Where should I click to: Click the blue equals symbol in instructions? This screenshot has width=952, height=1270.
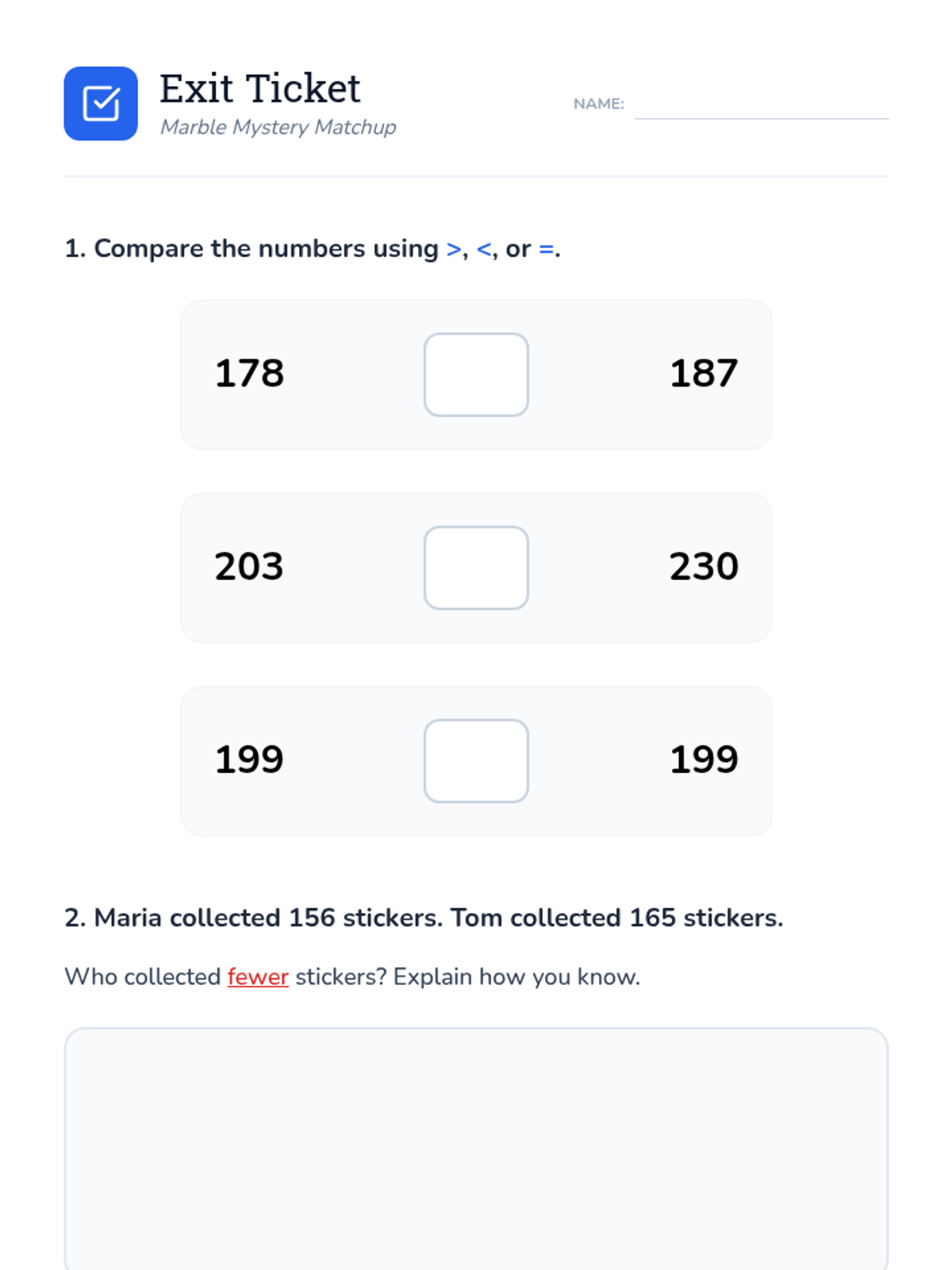(x=546, y=249)
